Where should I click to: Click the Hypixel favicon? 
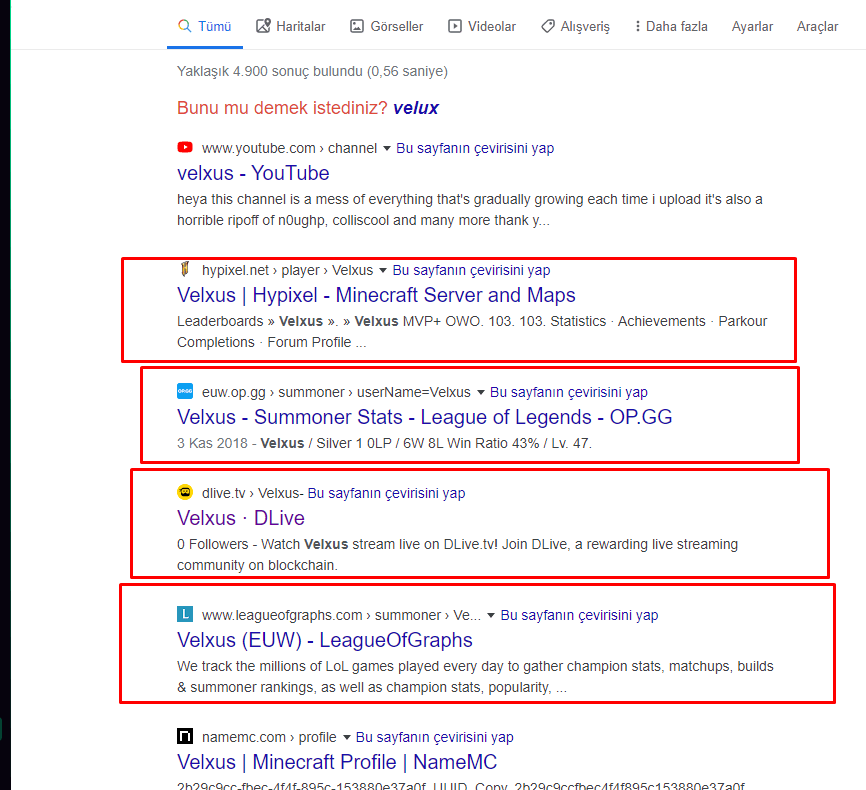coord(185,269)
